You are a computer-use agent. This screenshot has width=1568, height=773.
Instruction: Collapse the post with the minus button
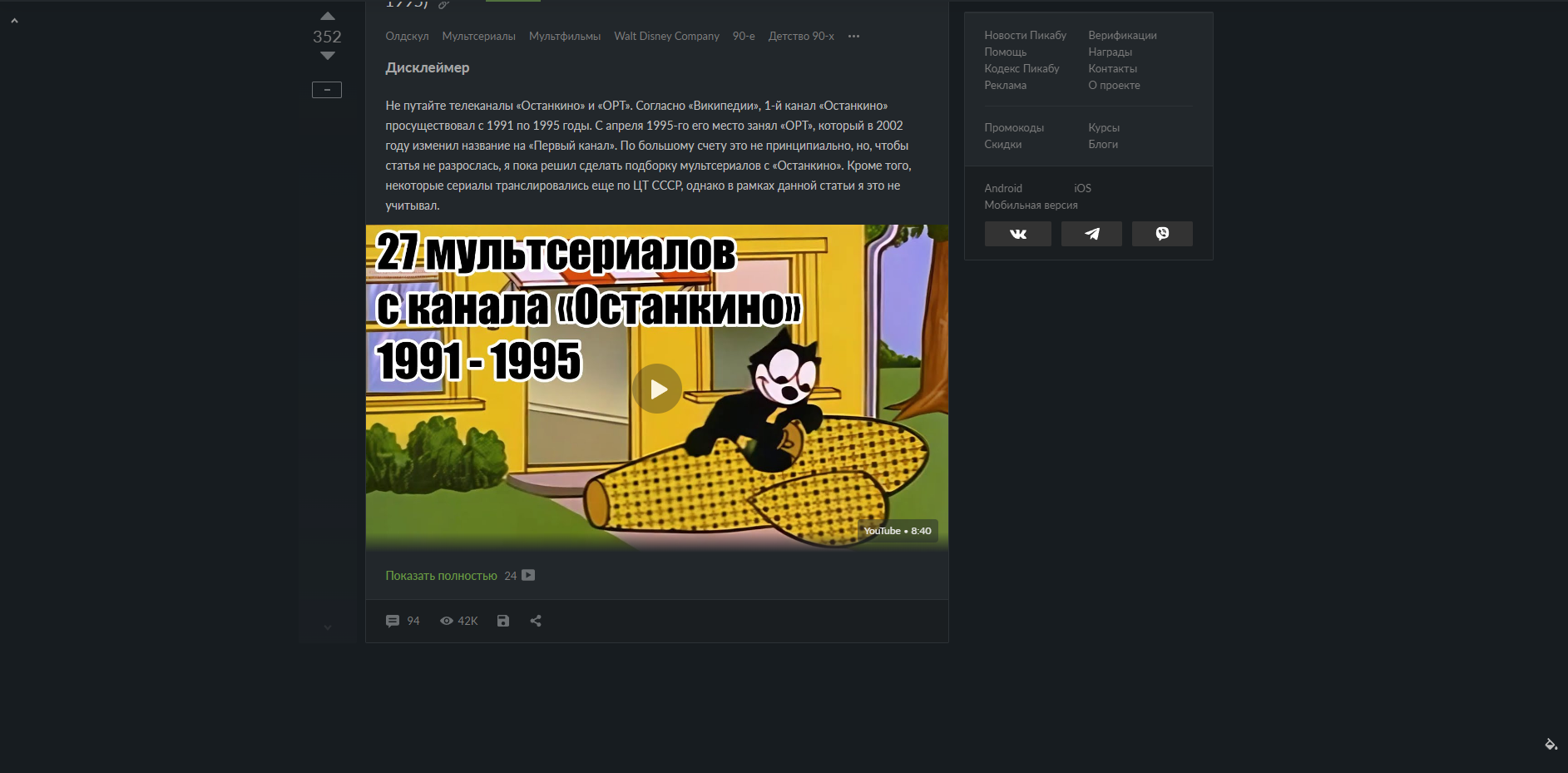pos(327,90)
